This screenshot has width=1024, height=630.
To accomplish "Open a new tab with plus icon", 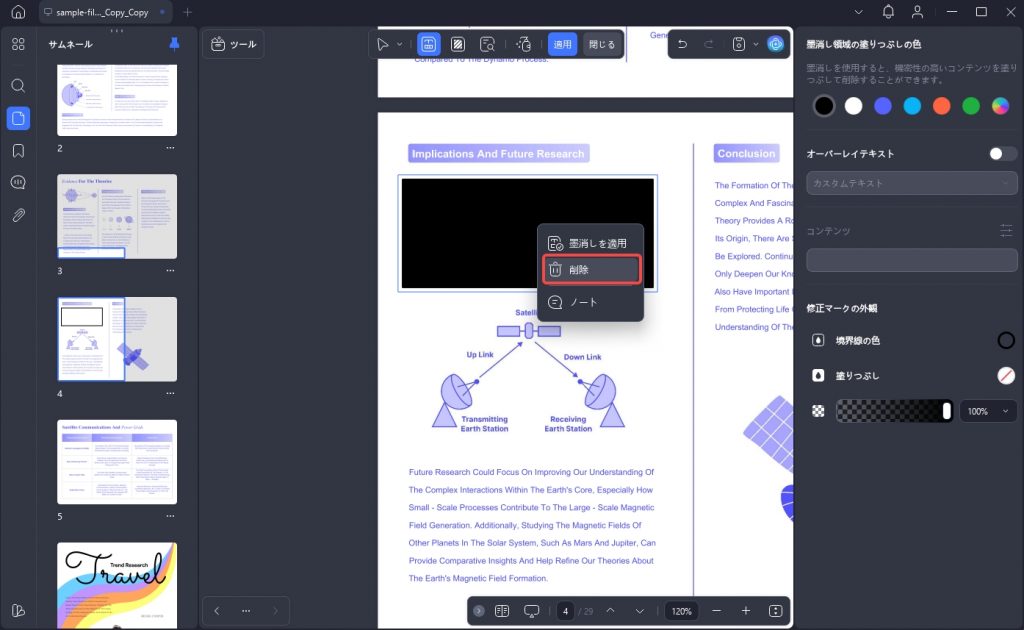I will click(x=187, y=12).
